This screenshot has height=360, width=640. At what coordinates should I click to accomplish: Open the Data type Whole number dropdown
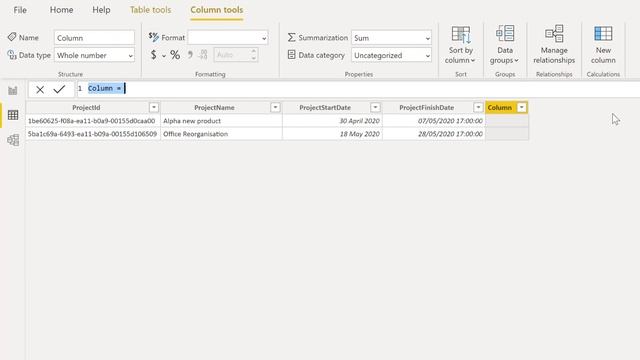pos(94,55)
